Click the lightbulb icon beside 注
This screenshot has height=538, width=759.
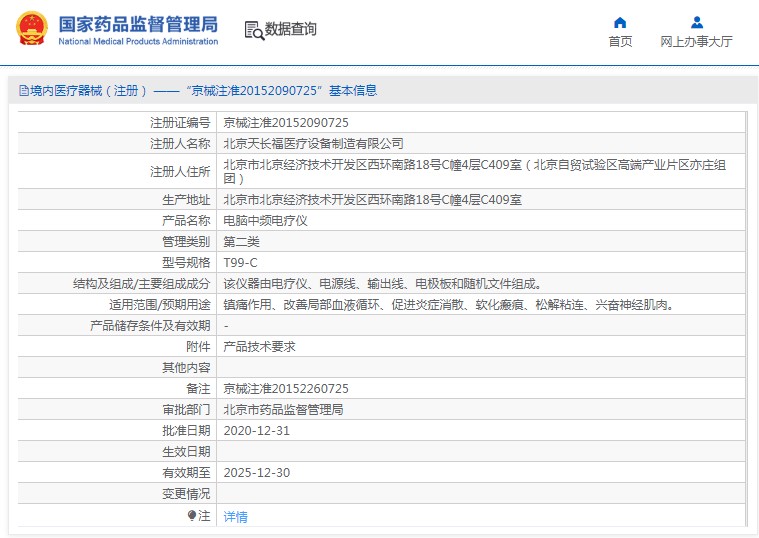tap(192, 516)
